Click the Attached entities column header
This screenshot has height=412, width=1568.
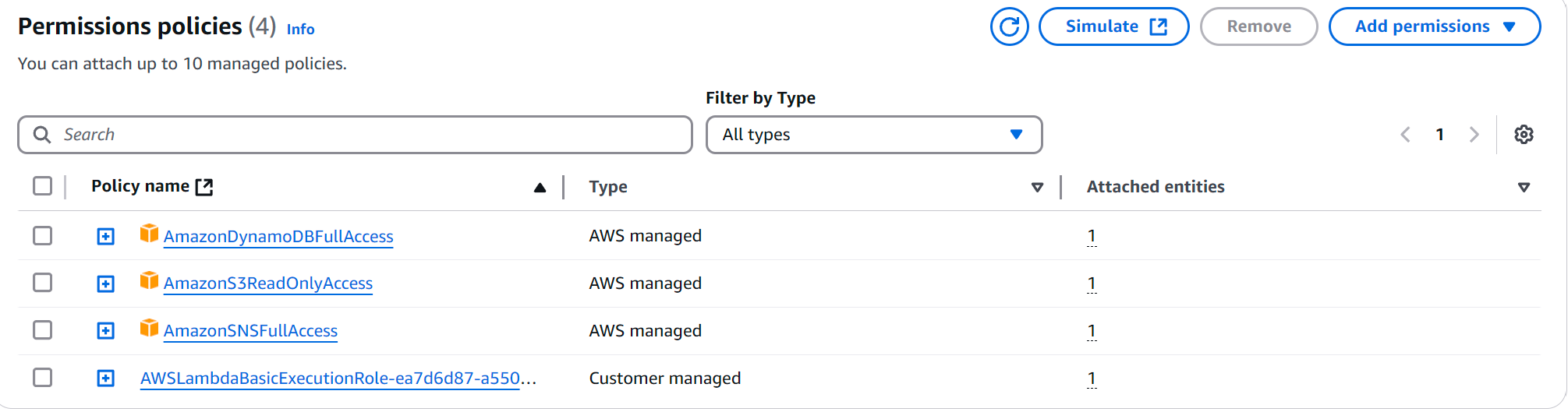[1156, 187]
